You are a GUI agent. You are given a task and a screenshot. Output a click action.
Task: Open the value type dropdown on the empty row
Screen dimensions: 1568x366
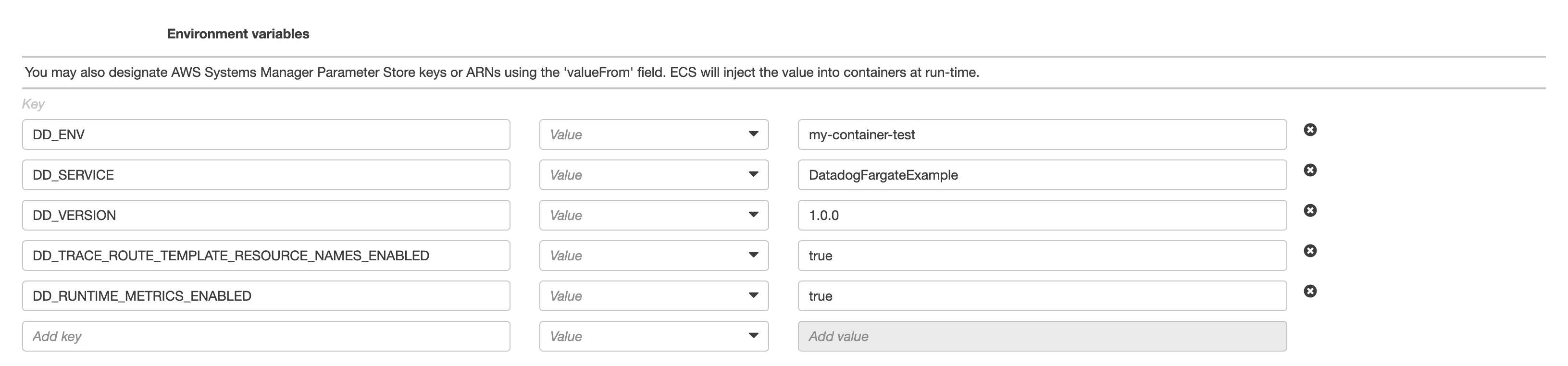coord(755,336)
